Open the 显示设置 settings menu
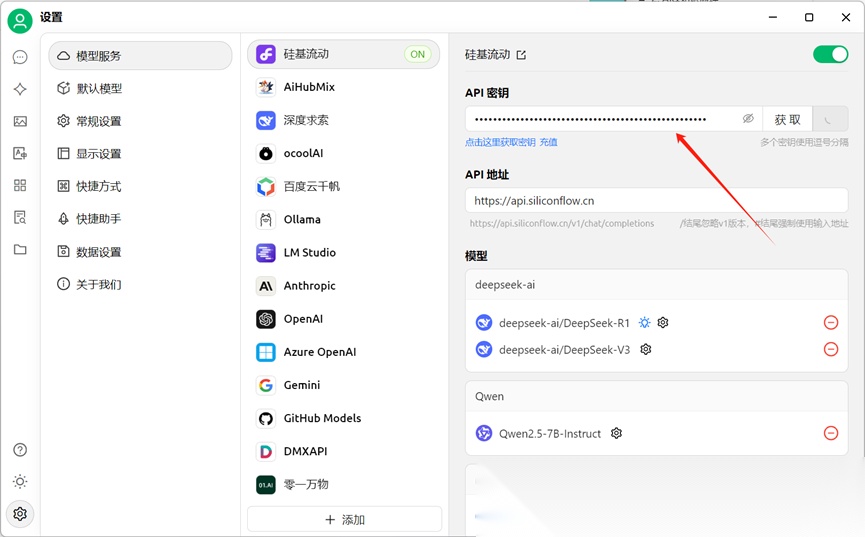Image resolution: width=865 pixels, height=537 pixels. [x=140, y=153]
